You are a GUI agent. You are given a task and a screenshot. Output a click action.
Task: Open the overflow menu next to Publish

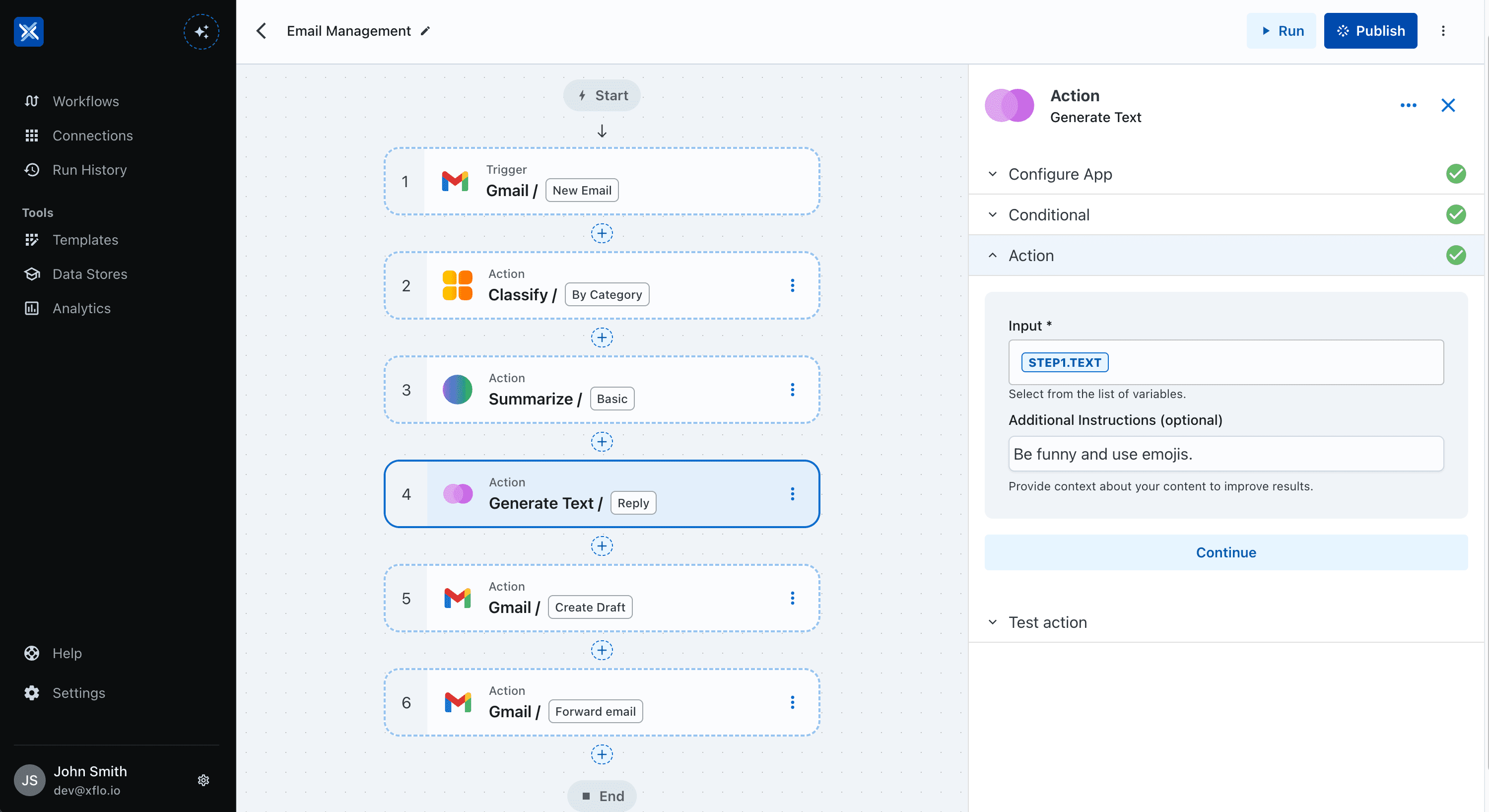(x=1443, y=31)
